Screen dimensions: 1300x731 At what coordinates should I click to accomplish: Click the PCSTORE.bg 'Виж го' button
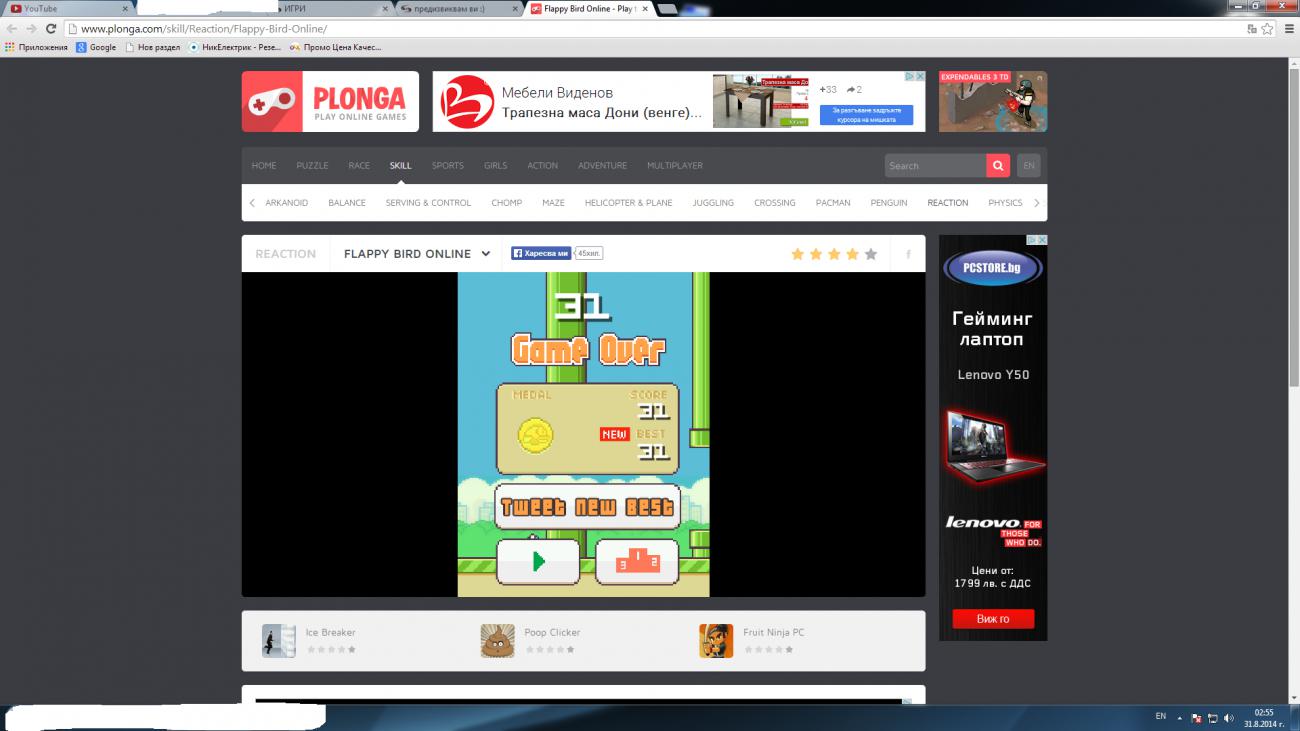point(993,619)
